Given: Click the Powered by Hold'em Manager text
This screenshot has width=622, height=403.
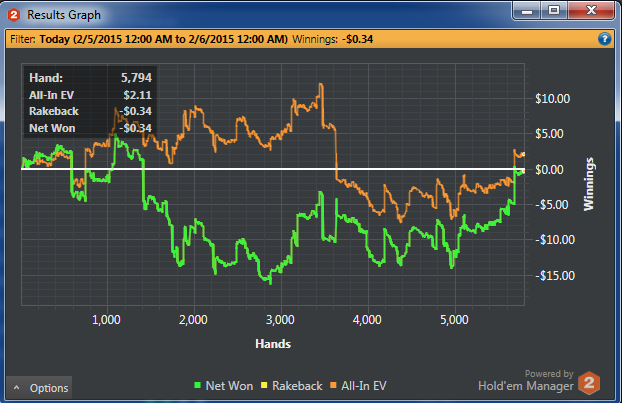Looking at the screenshot, I should (526, 380).
